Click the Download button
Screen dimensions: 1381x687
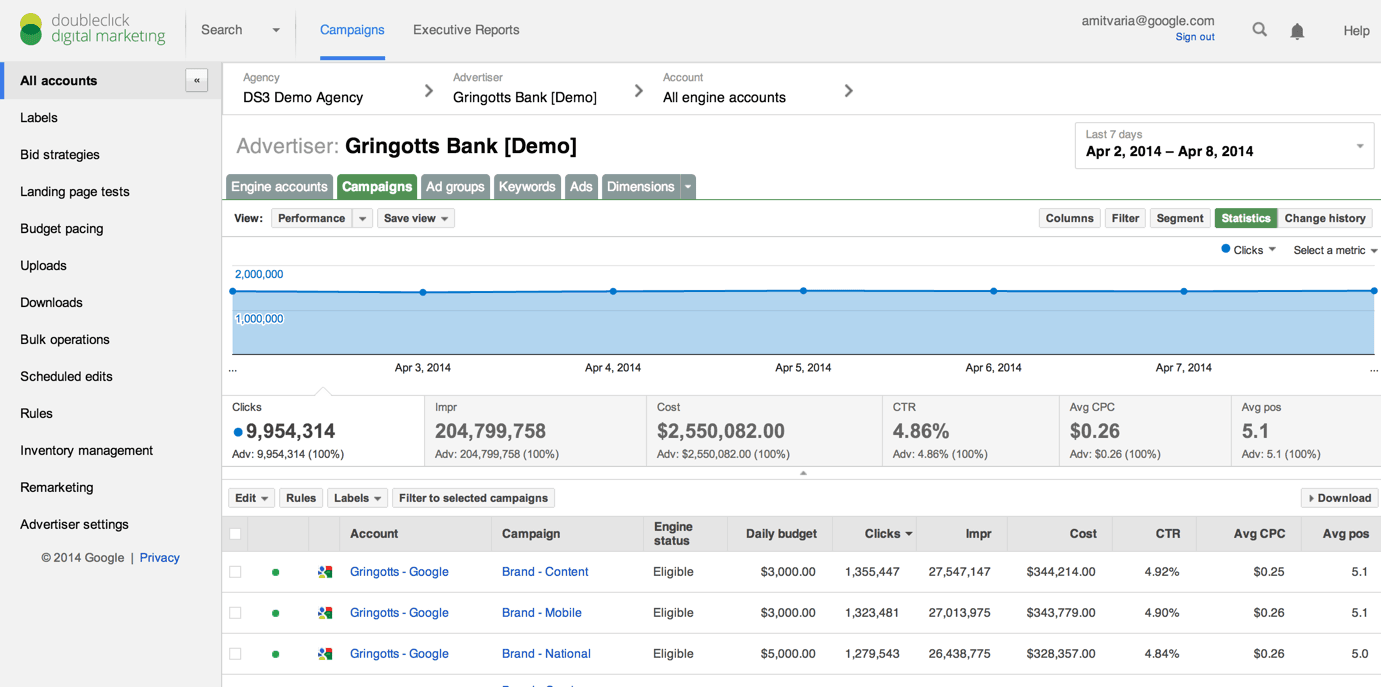click(x=1339, y=498)
